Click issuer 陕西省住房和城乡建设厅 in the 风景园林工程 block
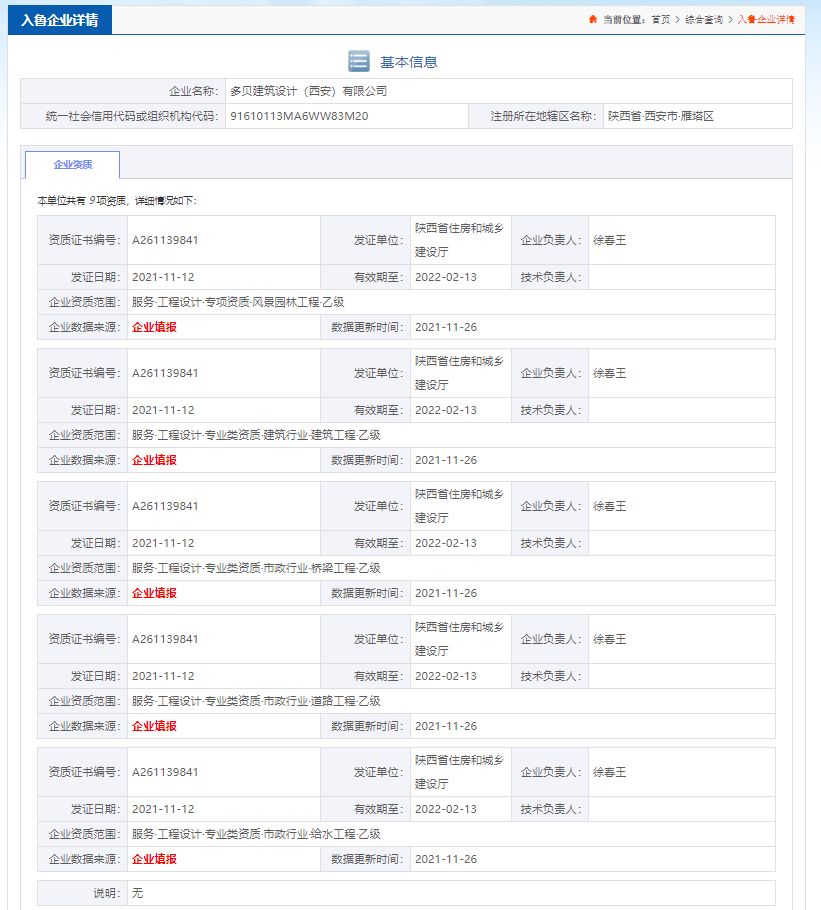The height and width of the screenshot is (910, 821). pyautogui.click(x=459, y=240)
